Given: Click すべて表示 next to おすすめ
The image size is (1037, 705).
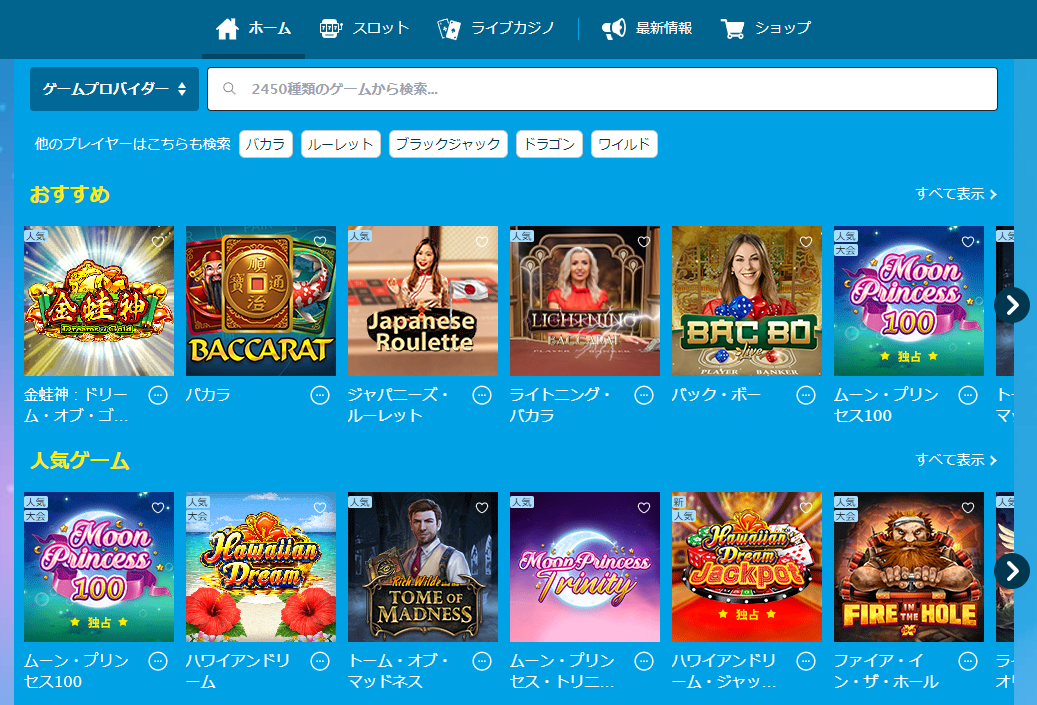Looking at the screenshot, I should 956,194.
